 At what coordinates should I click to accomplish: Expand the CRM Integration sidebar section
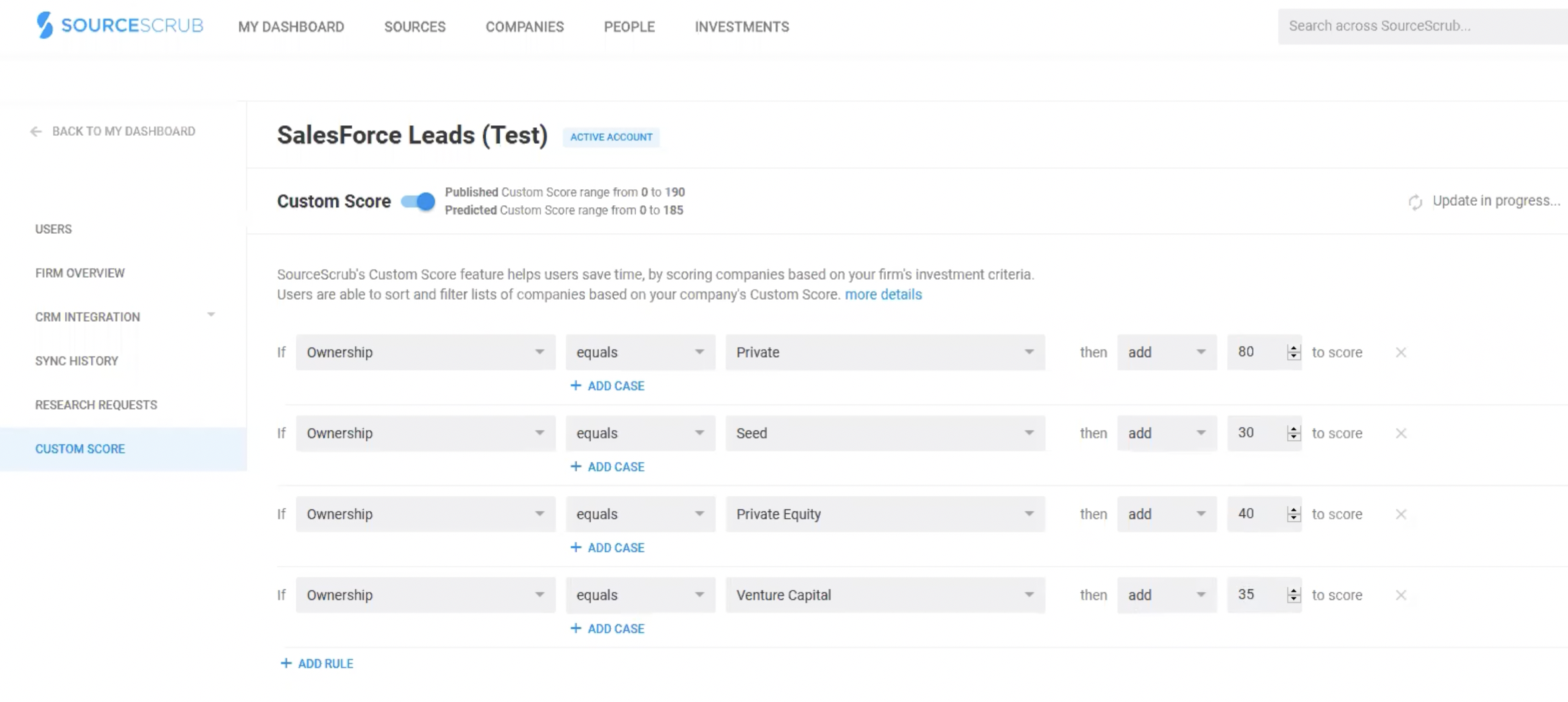click(210, 314)
